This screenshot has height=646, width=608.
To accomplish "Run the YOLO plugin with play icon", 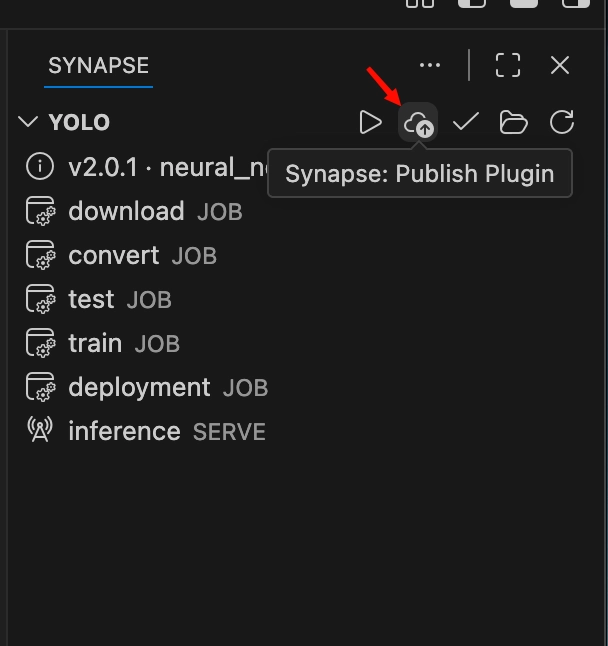I will pyautogui.click(x=371, y=122).
